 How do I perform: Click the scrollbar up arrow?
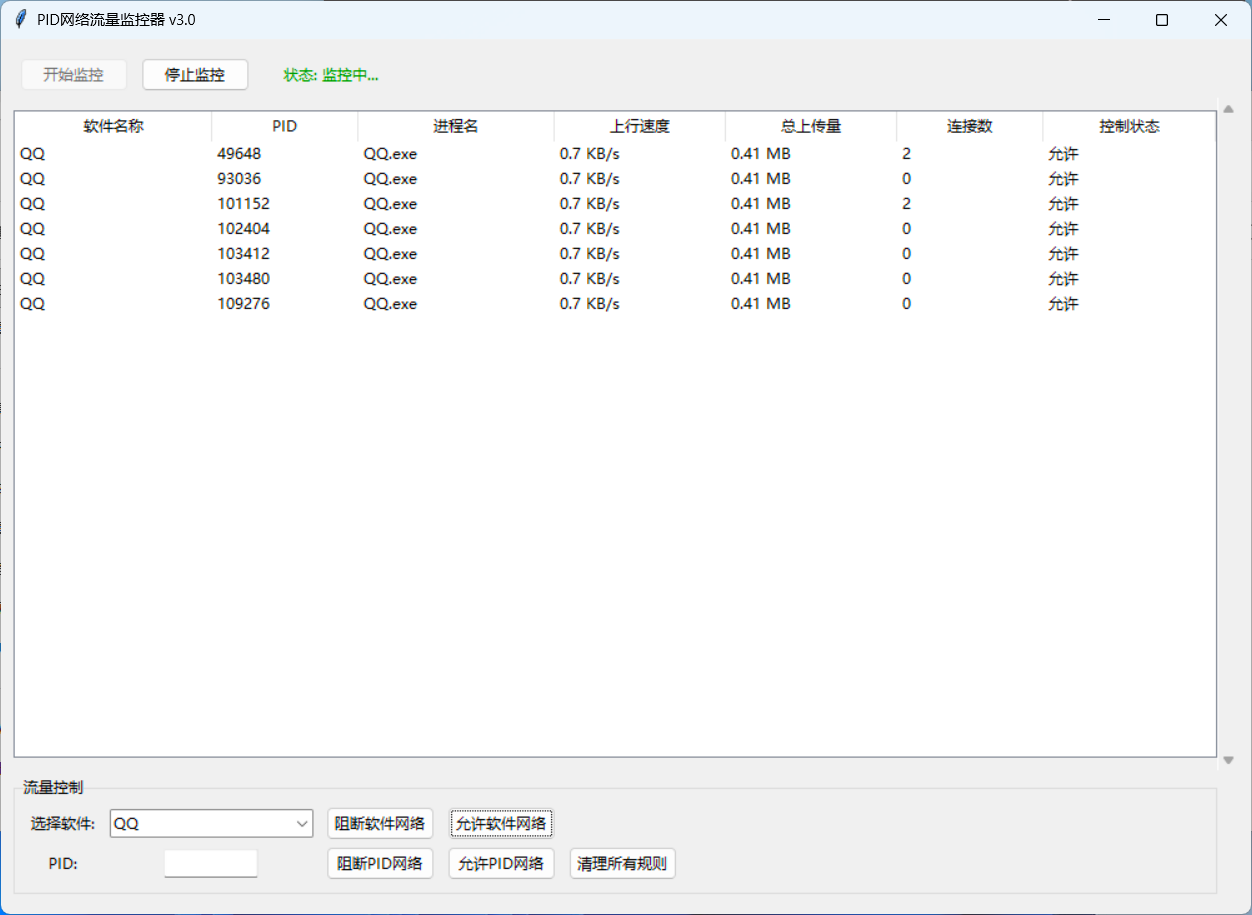coord(1228,110)
